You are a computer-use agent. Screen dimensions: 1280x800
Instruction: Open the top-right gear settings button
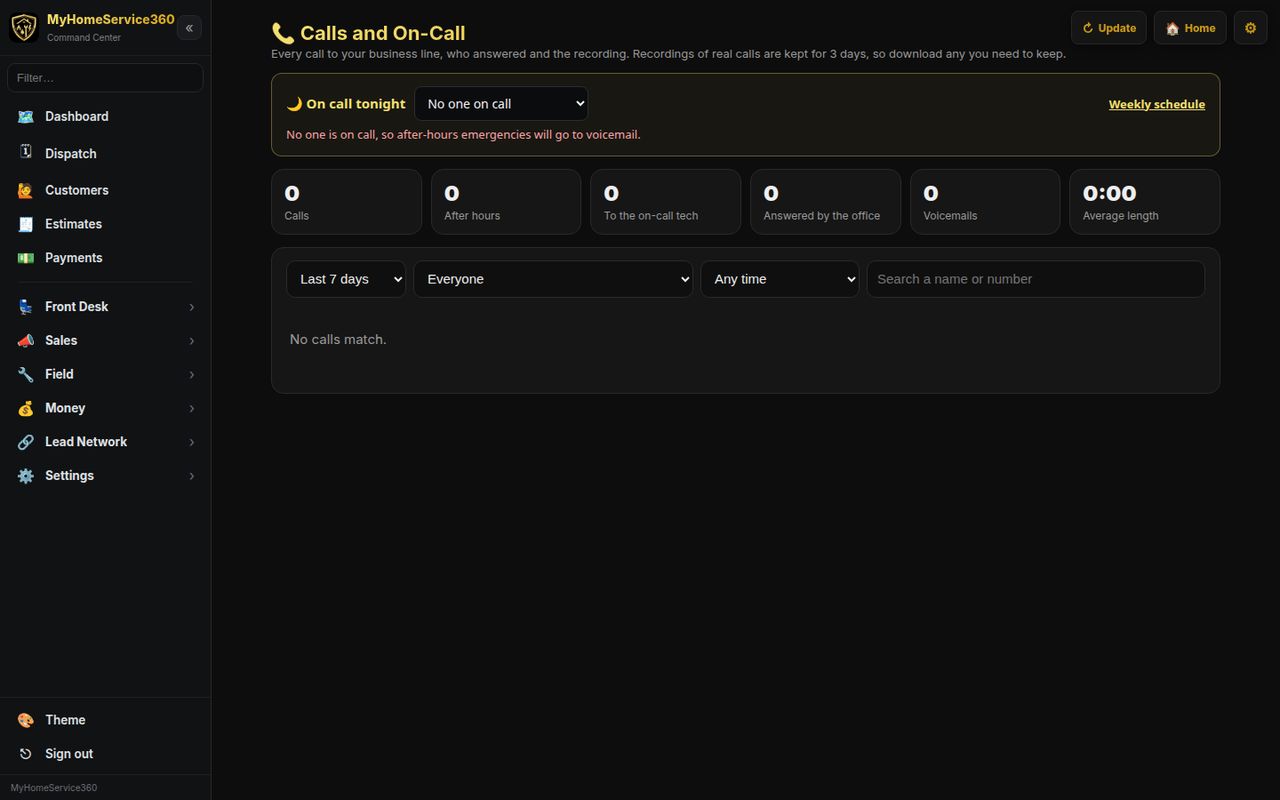coord(1250,28)
